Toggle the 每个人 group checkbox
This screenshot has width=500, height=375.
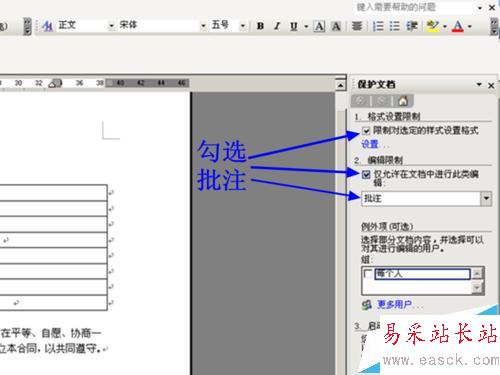coord(368,274)
